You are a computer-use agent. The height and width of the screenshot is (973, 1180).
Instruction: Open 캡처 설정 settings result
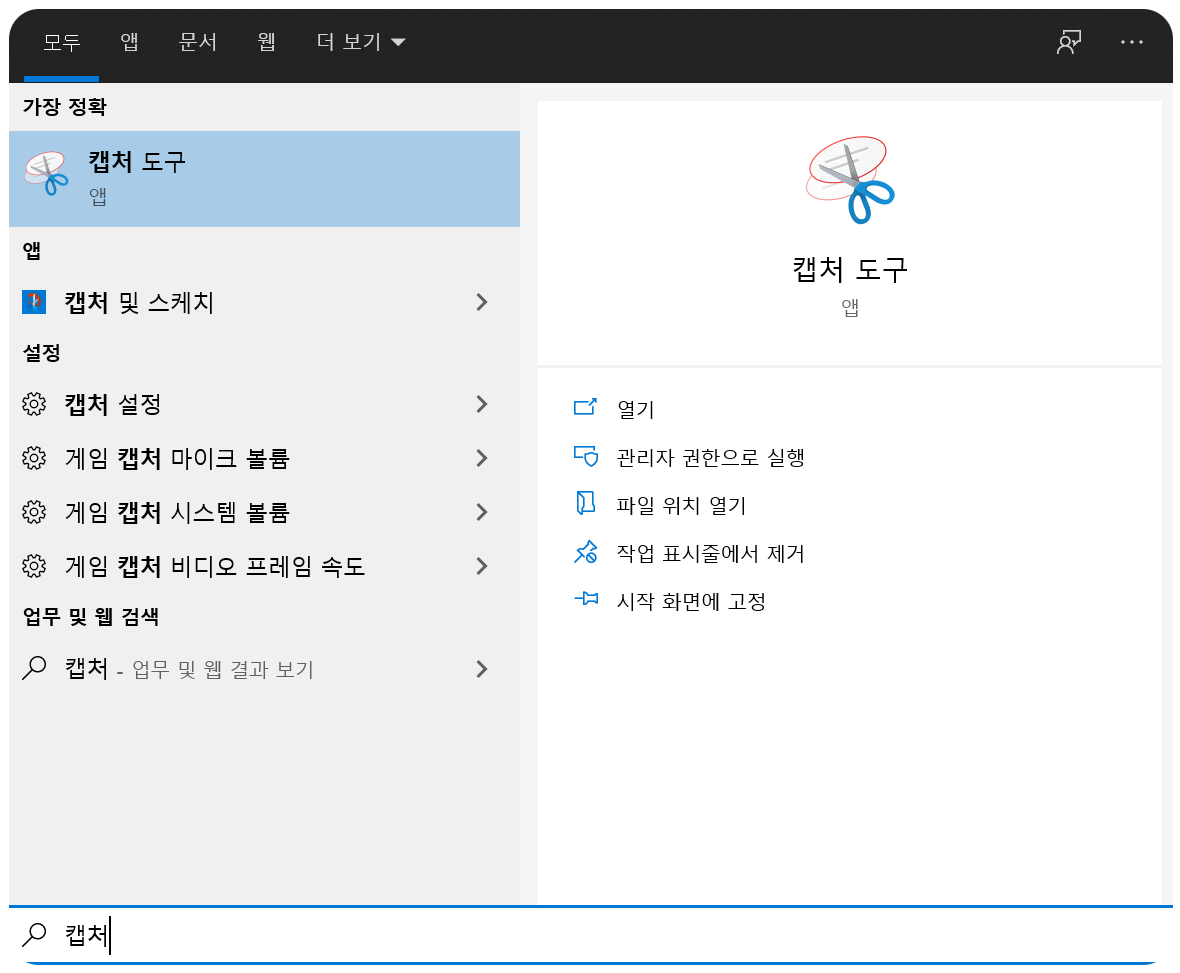pyautogui.click(x=264, y=404)
